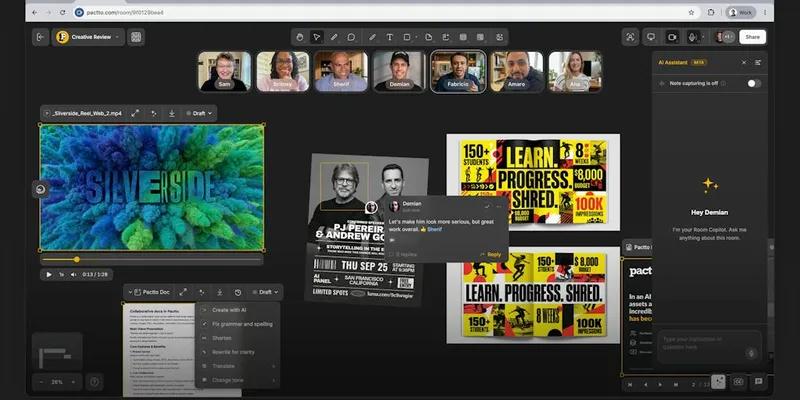Resolve Demian's comment with checkmark

[487, 206]
